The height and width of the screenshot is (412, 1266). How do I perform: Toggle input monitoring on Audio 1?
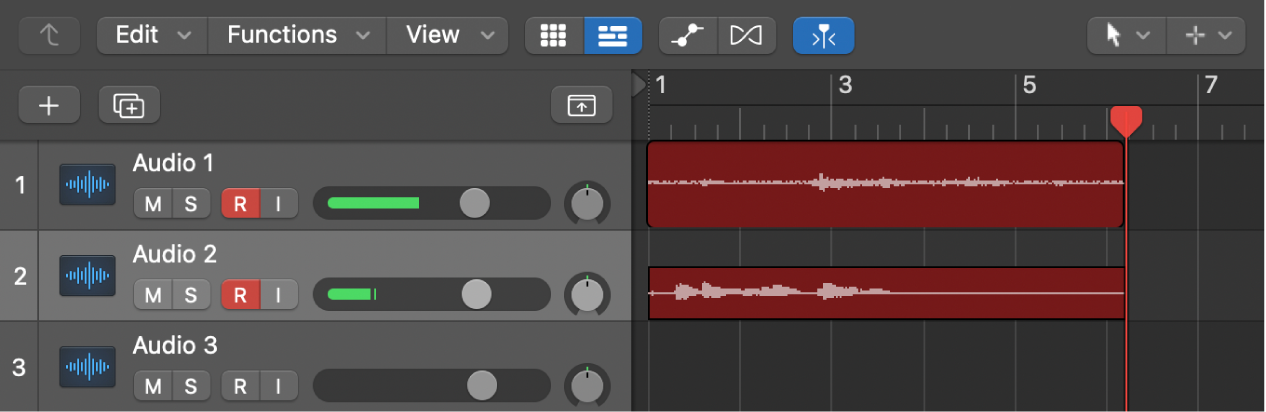278,204
